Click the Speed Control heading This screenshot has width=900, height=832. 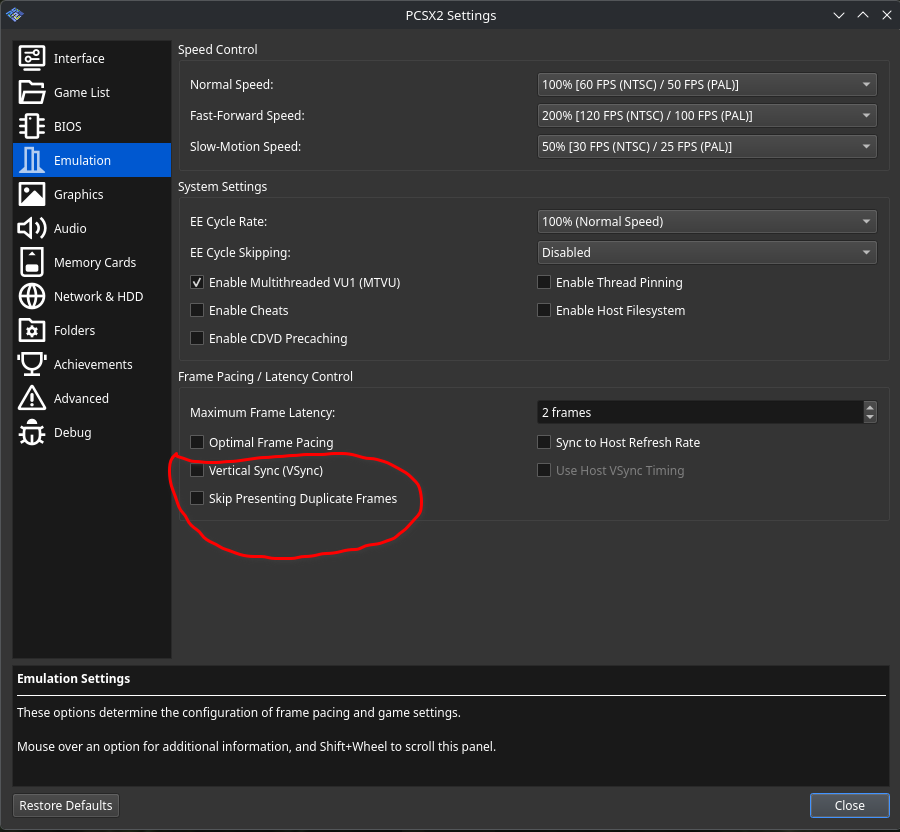click(218, 49)
